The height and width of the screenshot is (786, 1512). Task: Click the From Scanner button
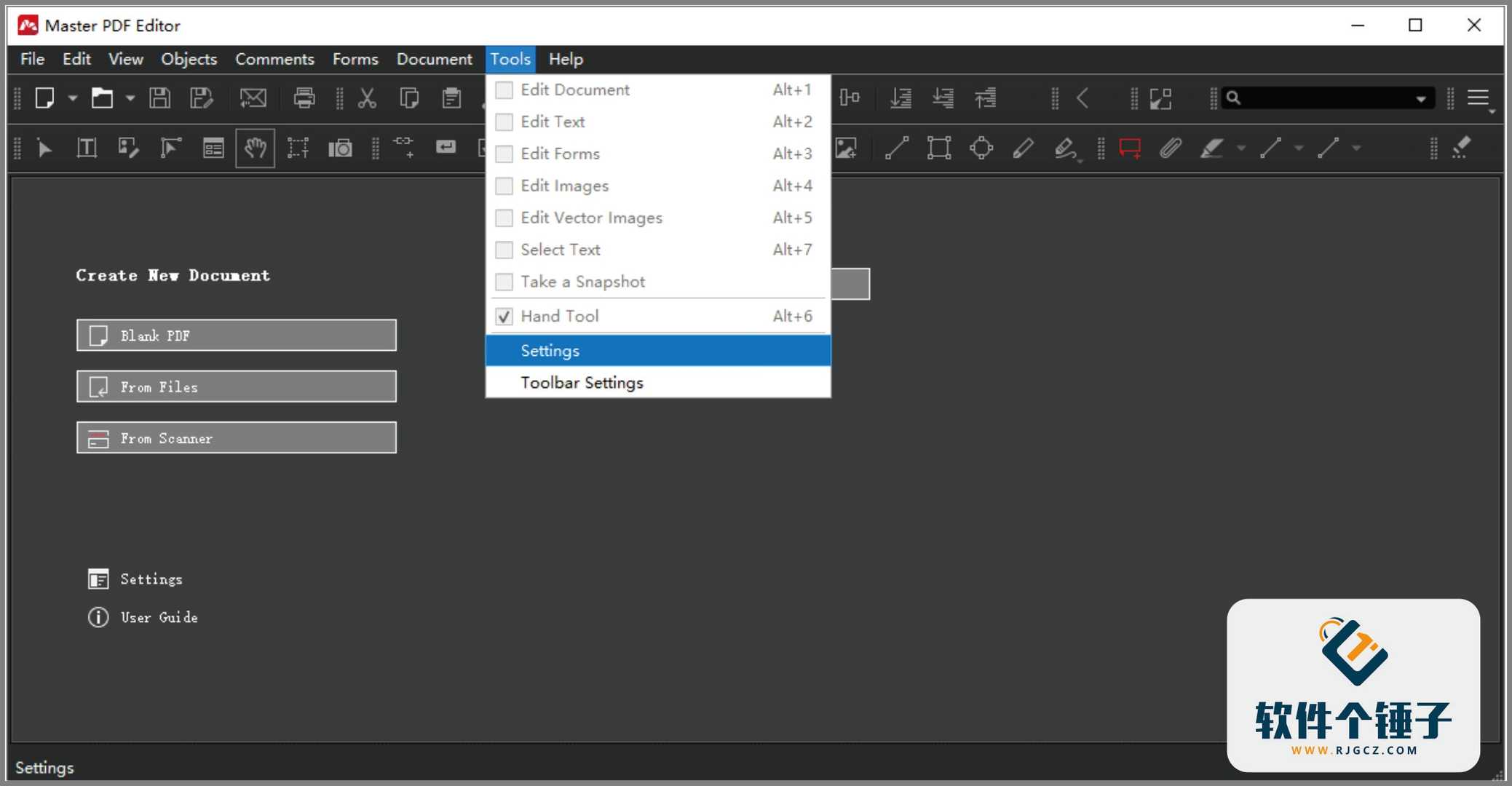click(237, 438)
